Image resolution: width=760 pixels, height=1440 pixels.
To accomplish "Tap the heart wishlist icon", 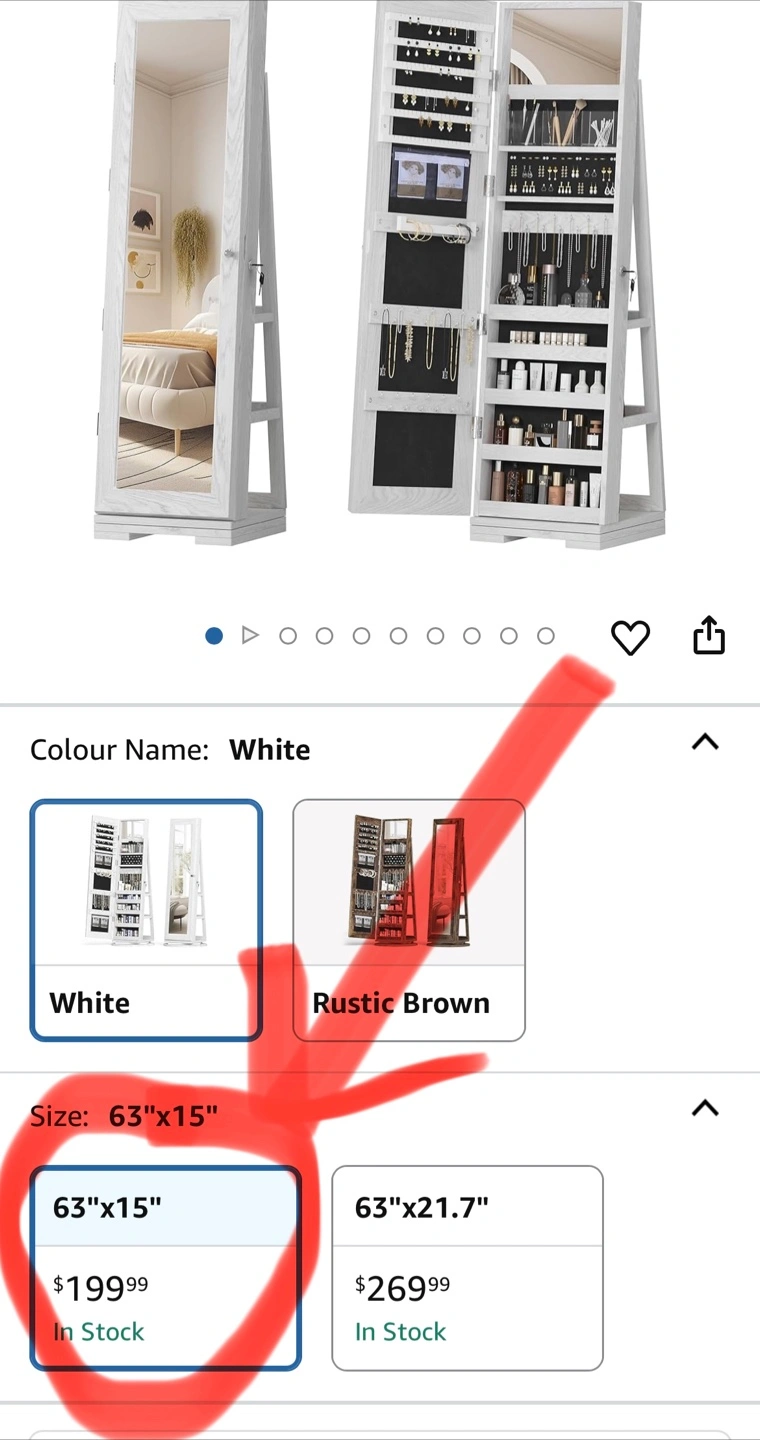I will click(x=630, y=637).
